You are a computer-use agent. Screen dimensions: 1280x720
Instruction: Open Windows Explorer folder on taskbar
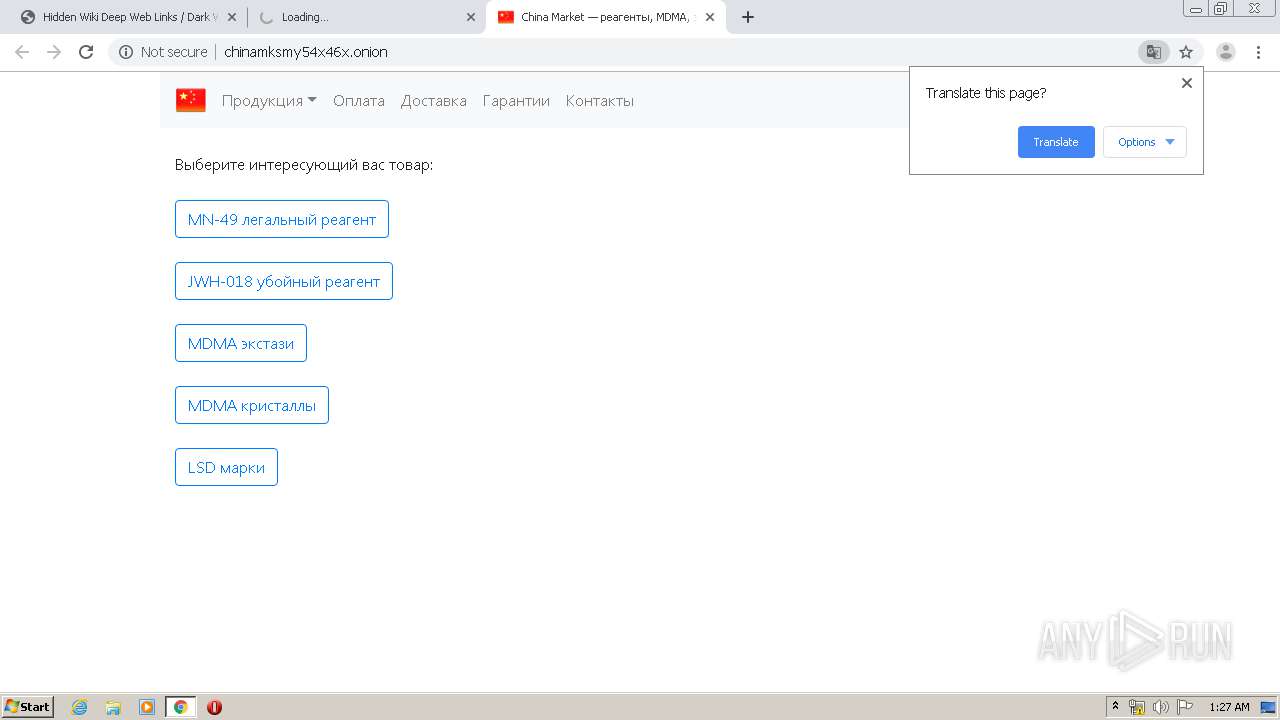click(x=113, y=707)
